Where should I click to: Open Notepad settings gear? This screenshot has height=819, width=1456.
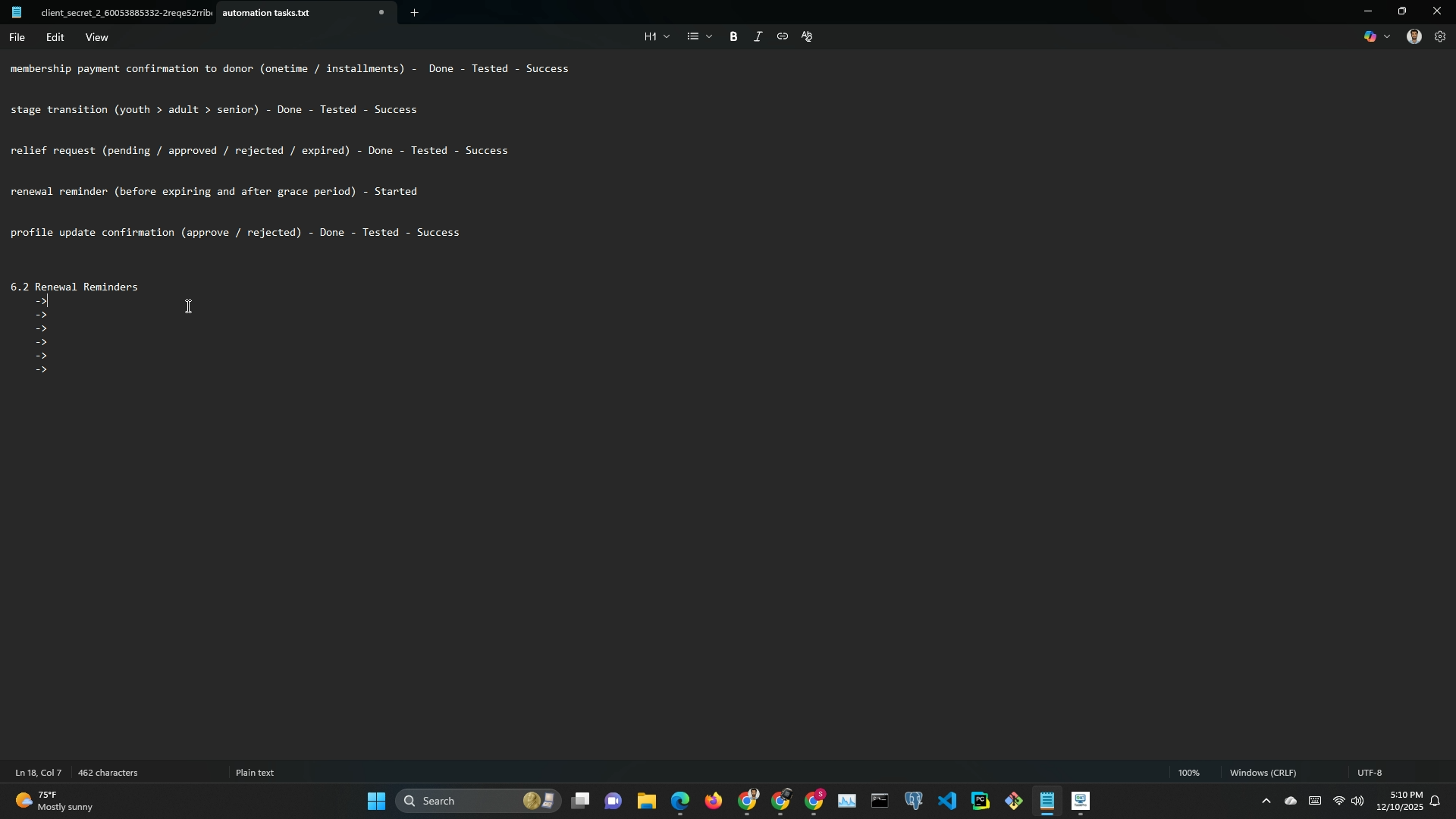click(1440, 36)
